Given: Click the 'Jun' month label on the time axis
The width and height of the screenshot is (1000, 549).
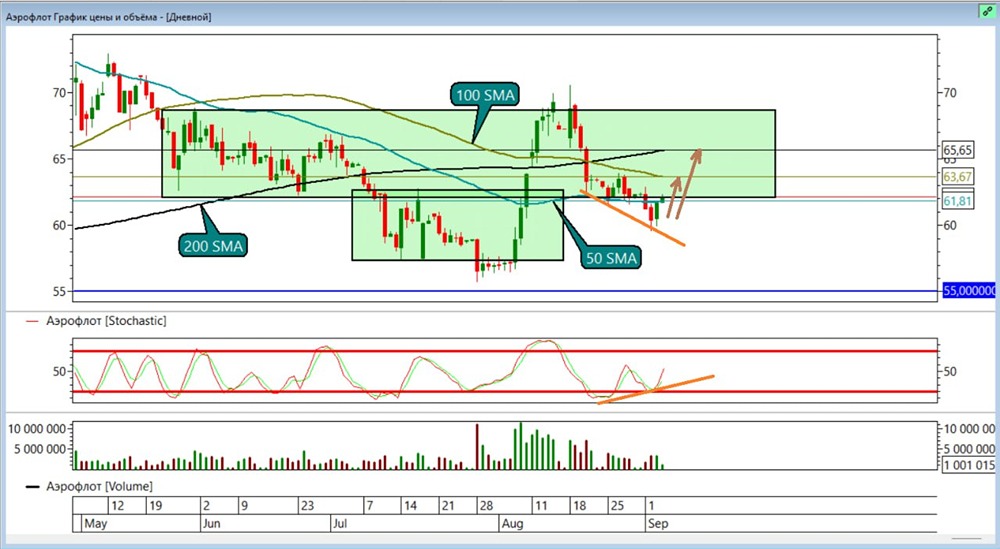Looking at the screenshot, I should click(211, 523).
